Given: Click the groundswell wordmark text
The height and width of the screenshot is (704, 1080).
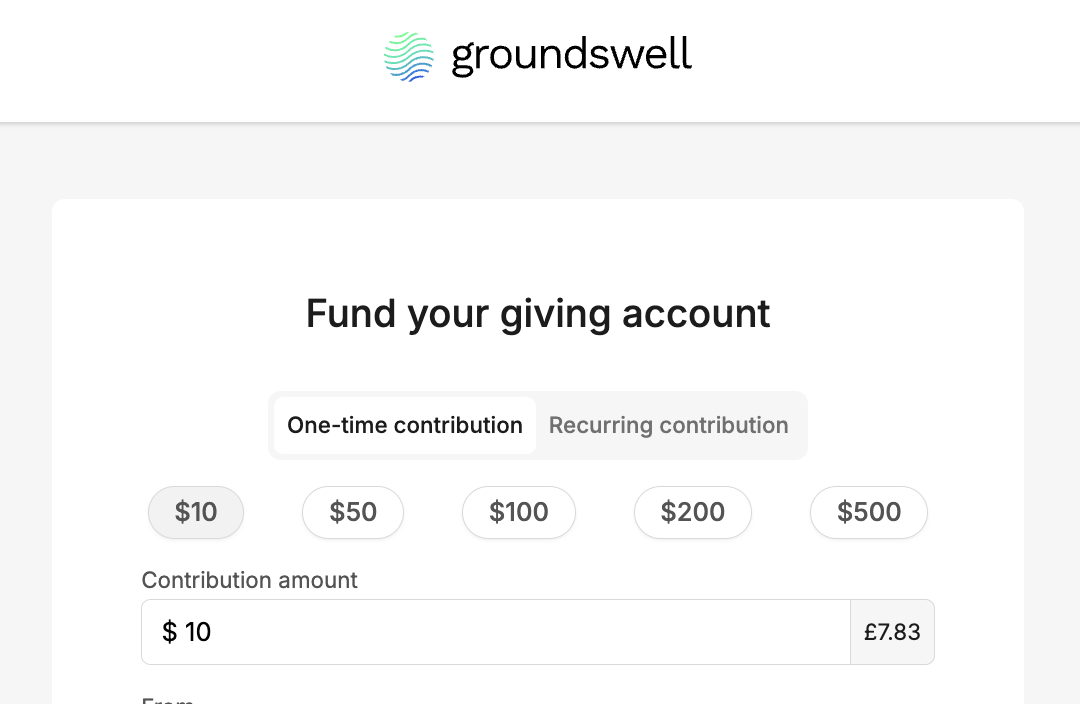Looking at the screenshot, I should 571,56.
